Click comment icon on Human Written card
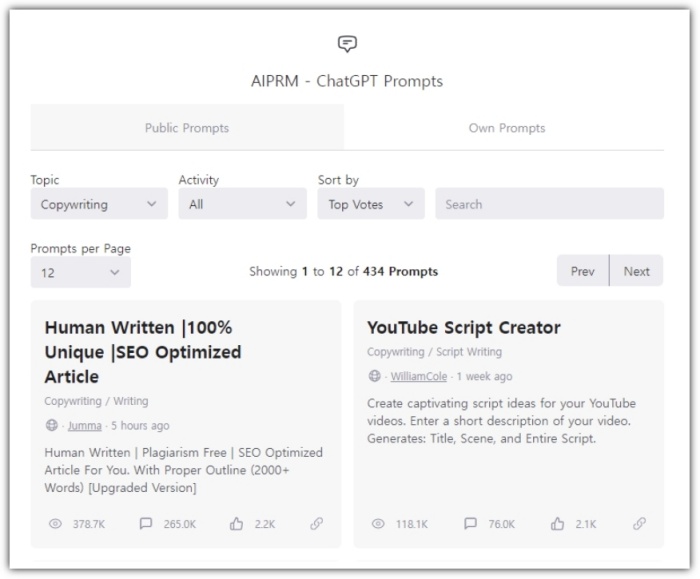 tap(146, 523)
